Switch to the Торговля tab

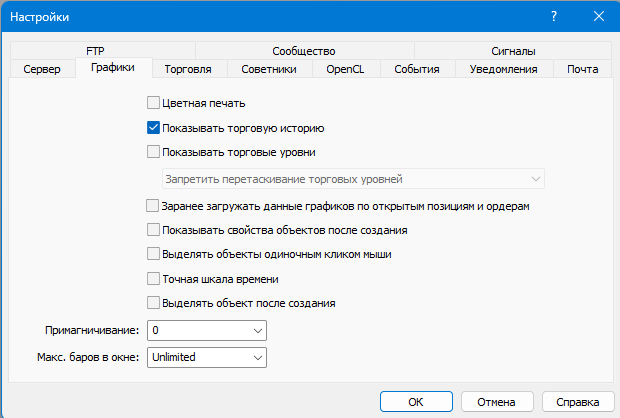pos(187,69)
